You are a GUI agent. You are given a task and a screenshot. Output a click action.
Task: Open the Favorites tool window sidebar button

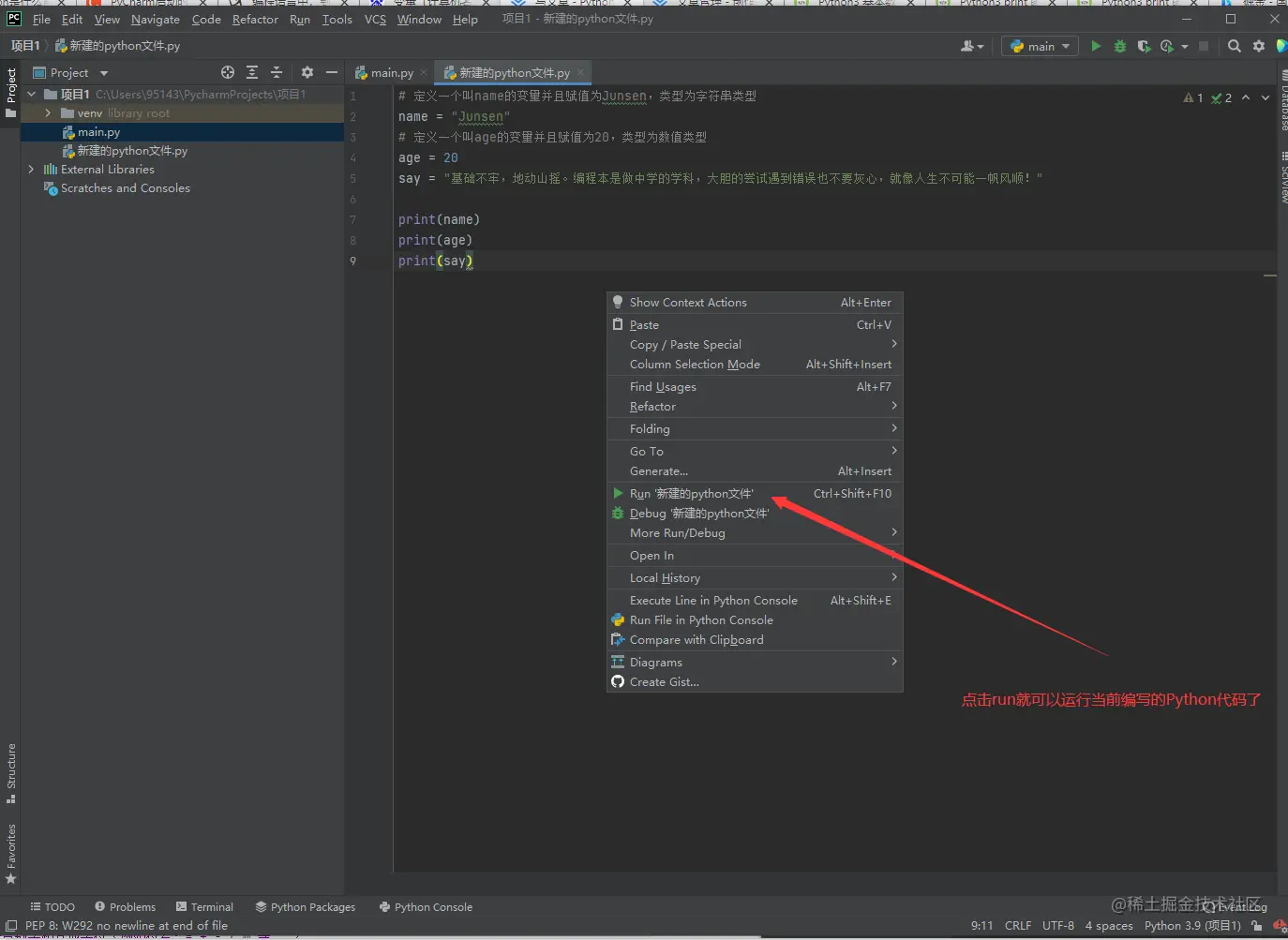(x=10, y=854)
